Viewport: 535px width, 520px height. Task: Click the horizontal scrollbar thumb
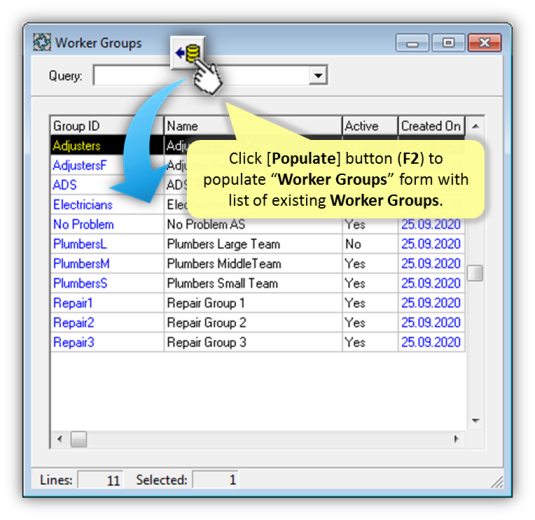click(78, 439)
